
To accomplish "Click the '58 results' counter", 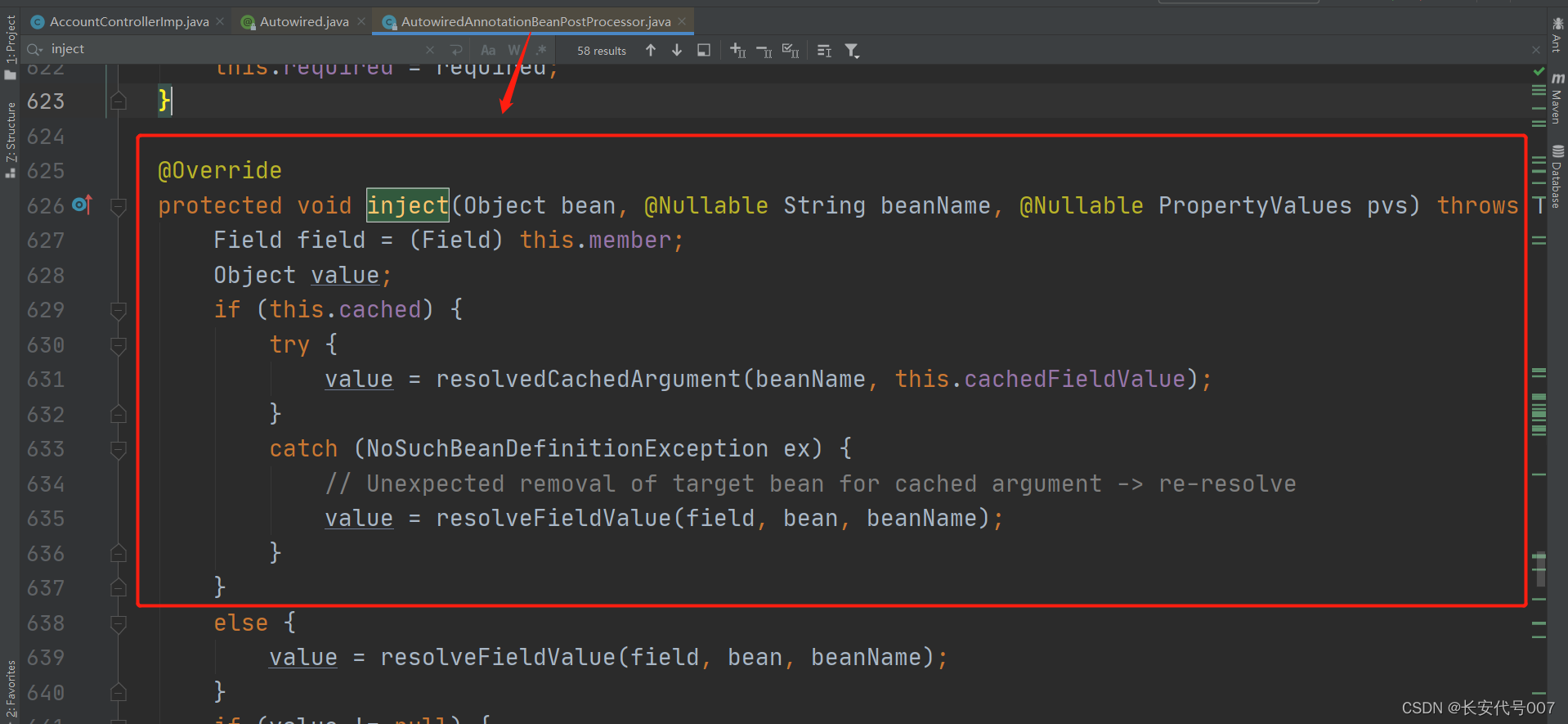I will tap(602, 51).
